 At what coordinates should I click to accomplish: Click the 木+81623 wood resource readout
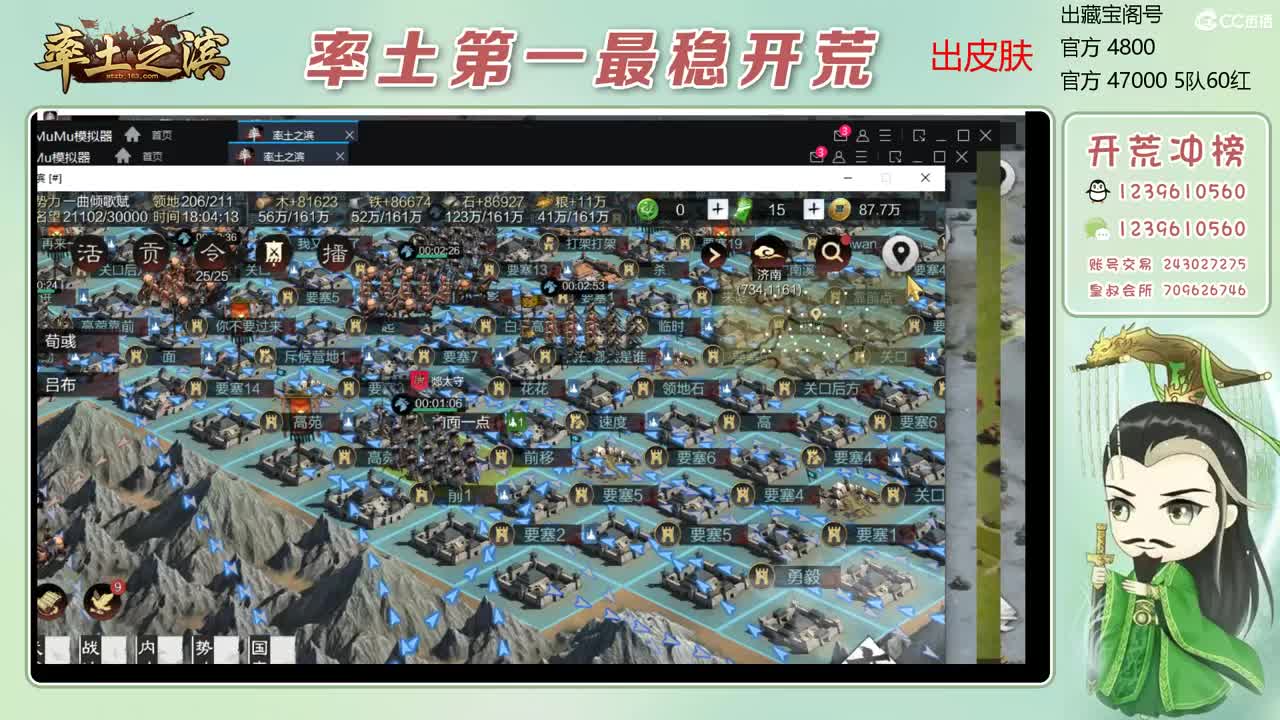coord(299,201)
